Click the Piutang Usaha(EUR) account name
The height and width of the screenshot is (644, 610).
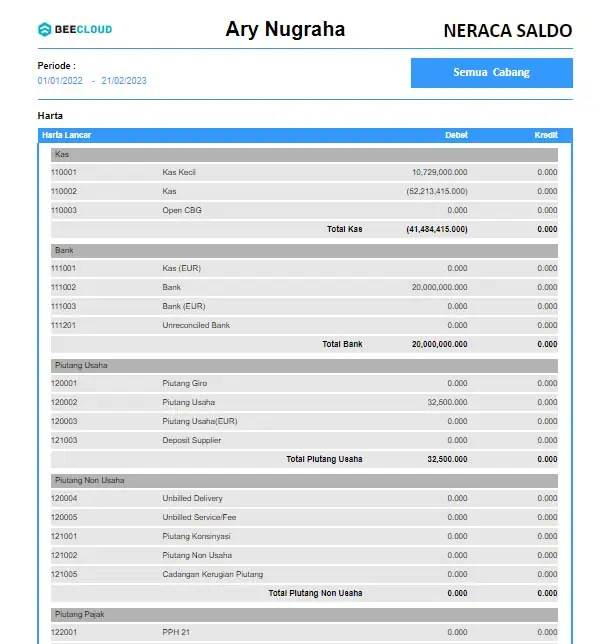point(200,421)
